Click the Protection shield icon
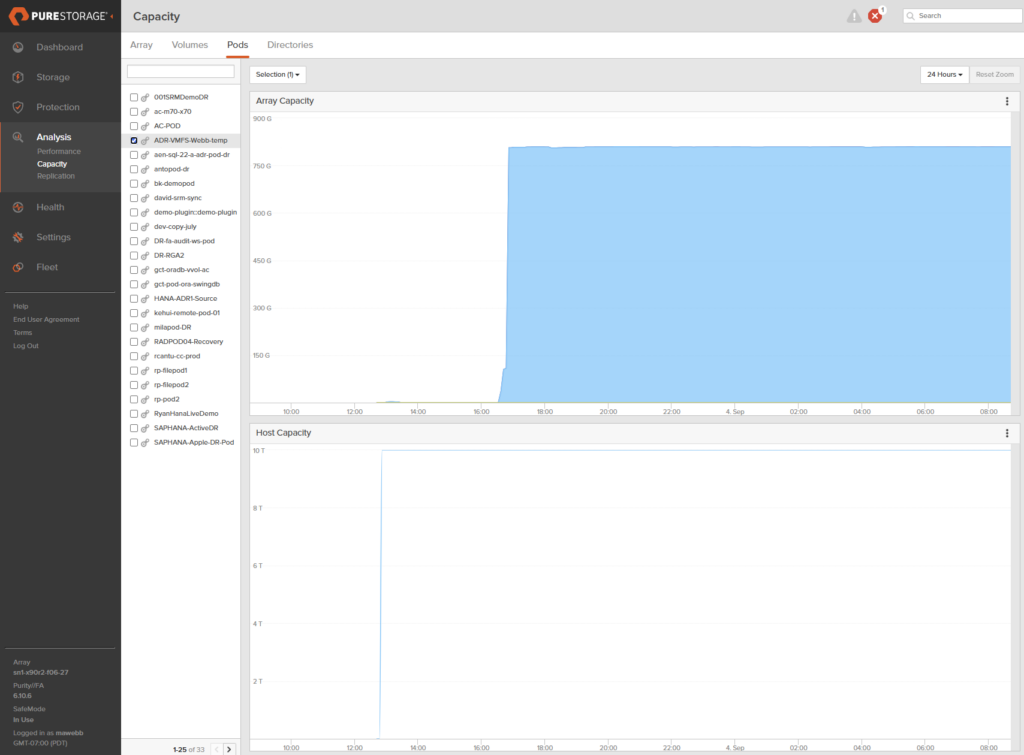This screenshot has height=755, width=1024. point(18,107)
